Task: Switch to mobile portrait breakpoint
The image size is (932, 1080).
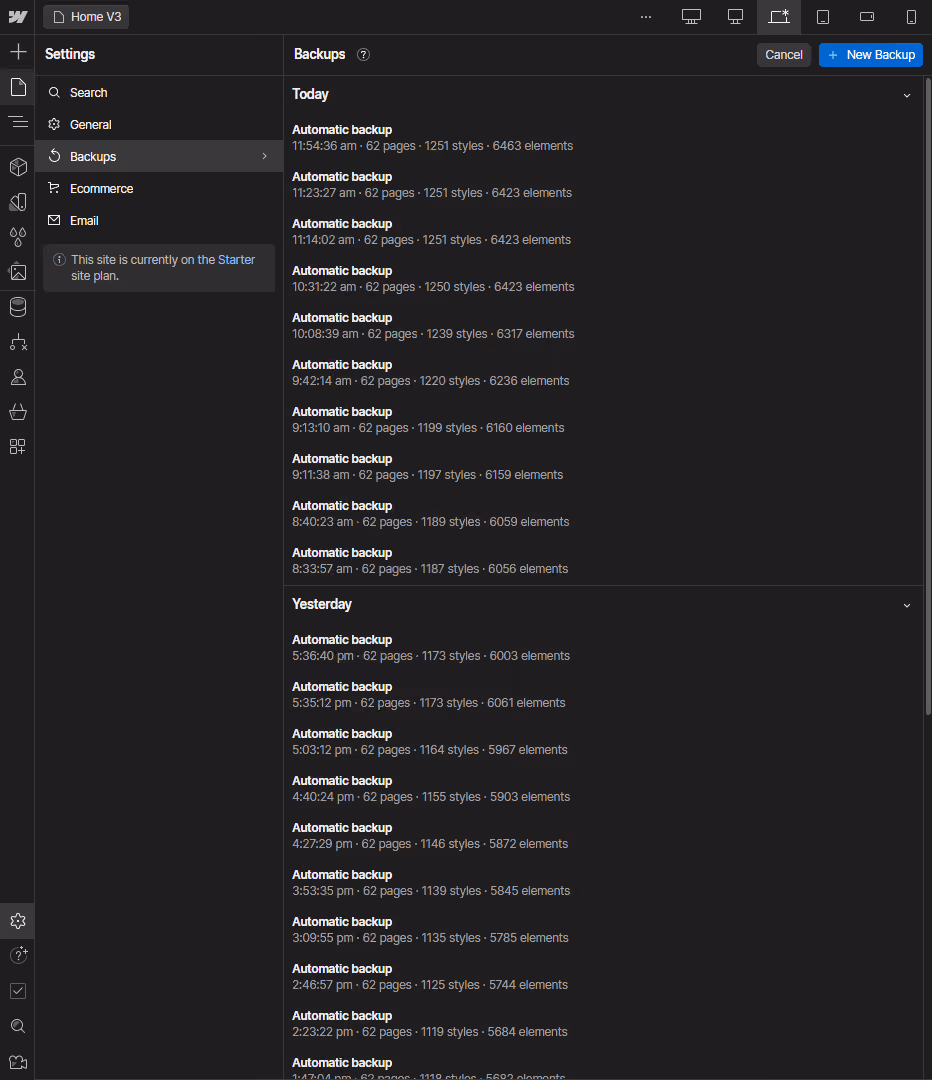Action: tap(911, 17)
